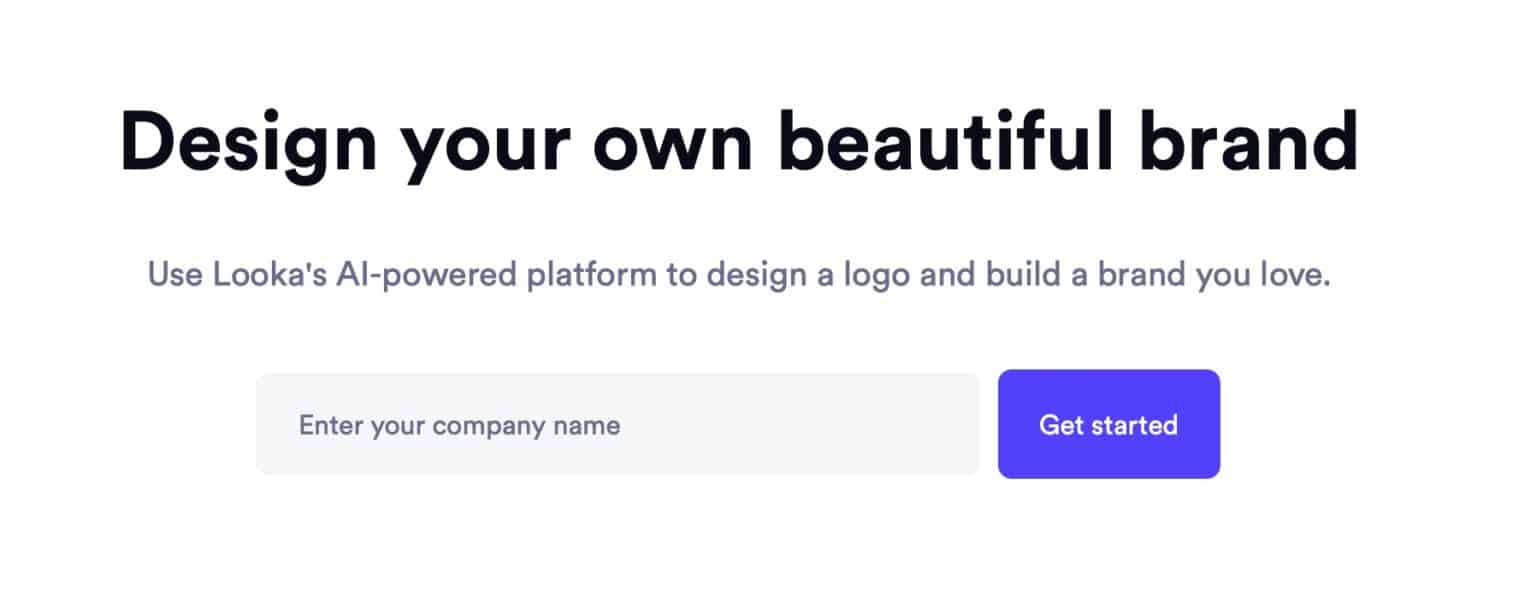Start the logo creation flow via Get started
Image resolution: width=1536 pixels, height=590 pixels.
point(1108,424)
